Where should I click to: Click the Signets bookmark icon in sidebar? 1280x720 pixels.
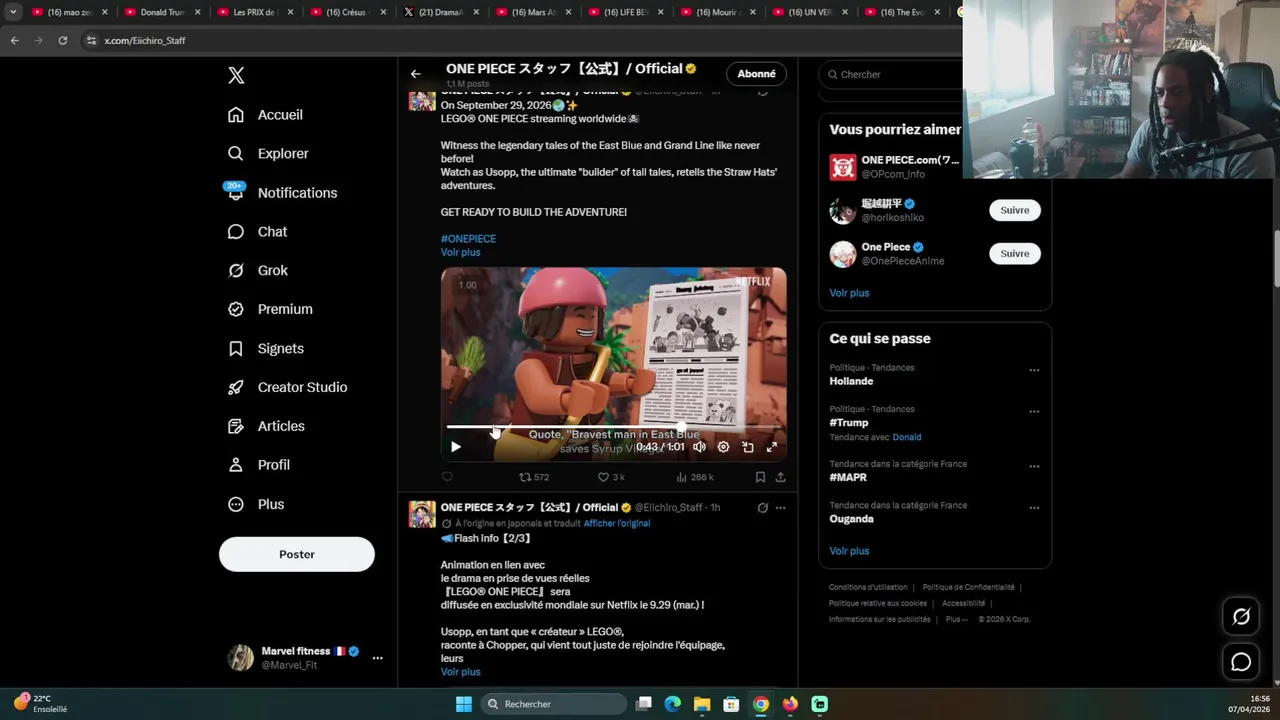point(236,349)
